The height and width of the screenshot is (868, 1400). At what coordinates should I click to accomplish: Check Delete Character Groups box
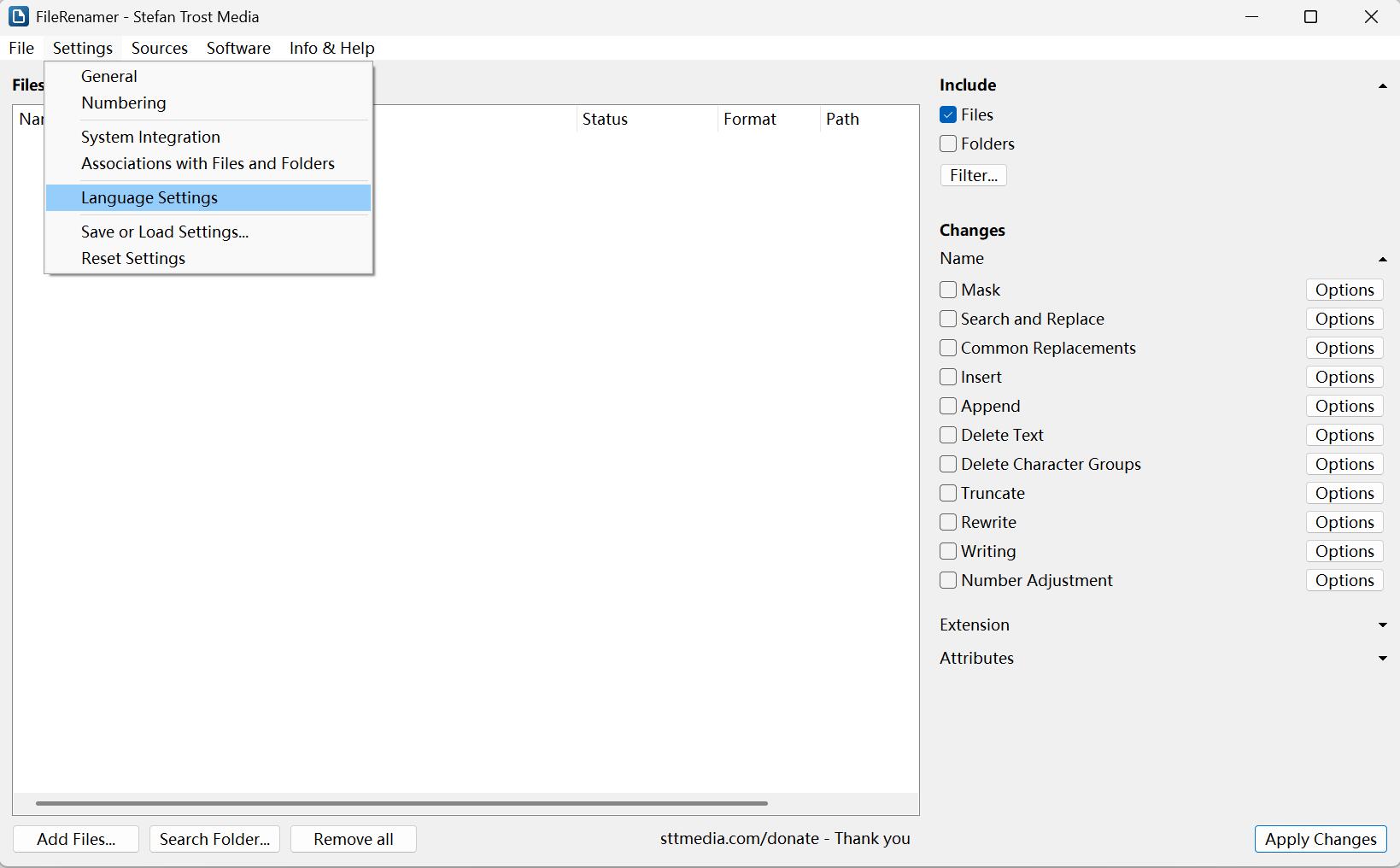click(948, 464)
